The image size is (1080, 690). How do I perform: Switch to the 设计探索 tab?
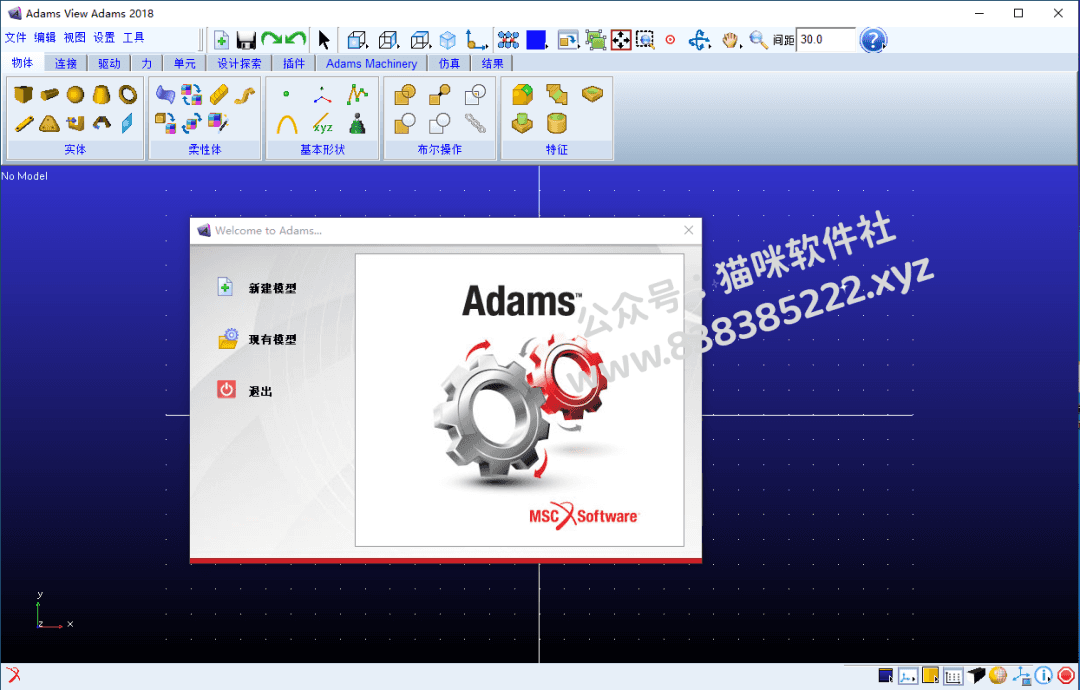(239, 63)
